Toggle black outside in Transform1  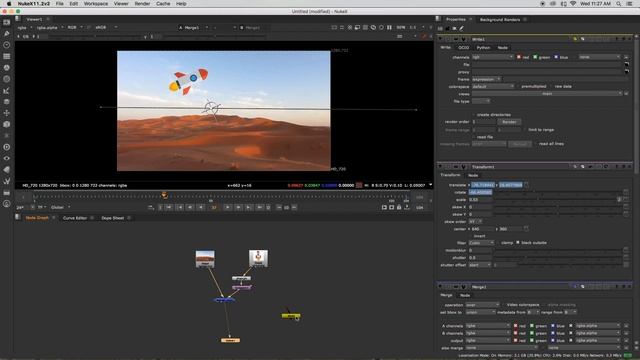pyautogui.click(x=518, y=242)
